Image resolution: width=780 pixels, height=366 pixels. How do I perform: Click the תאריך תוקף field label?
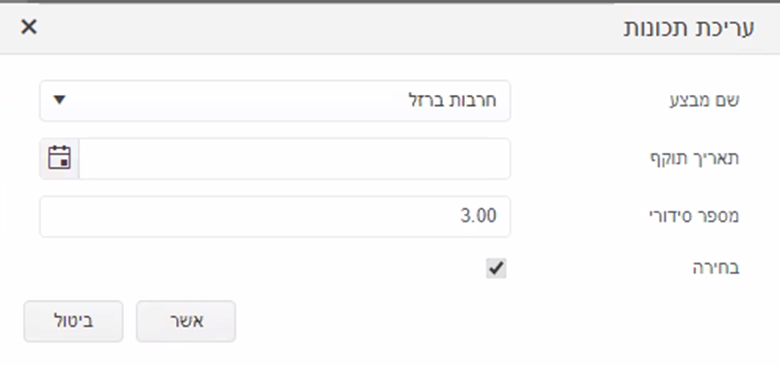(x=695, y=158)
